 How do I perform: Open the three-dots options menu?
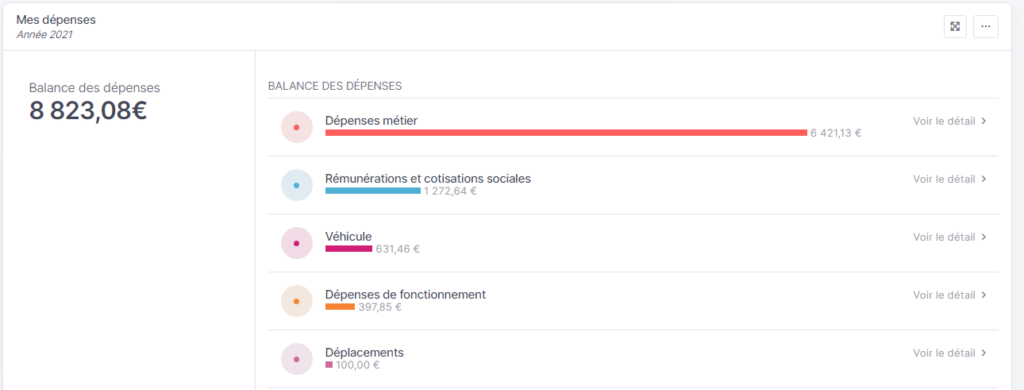(x=985, y=27)
